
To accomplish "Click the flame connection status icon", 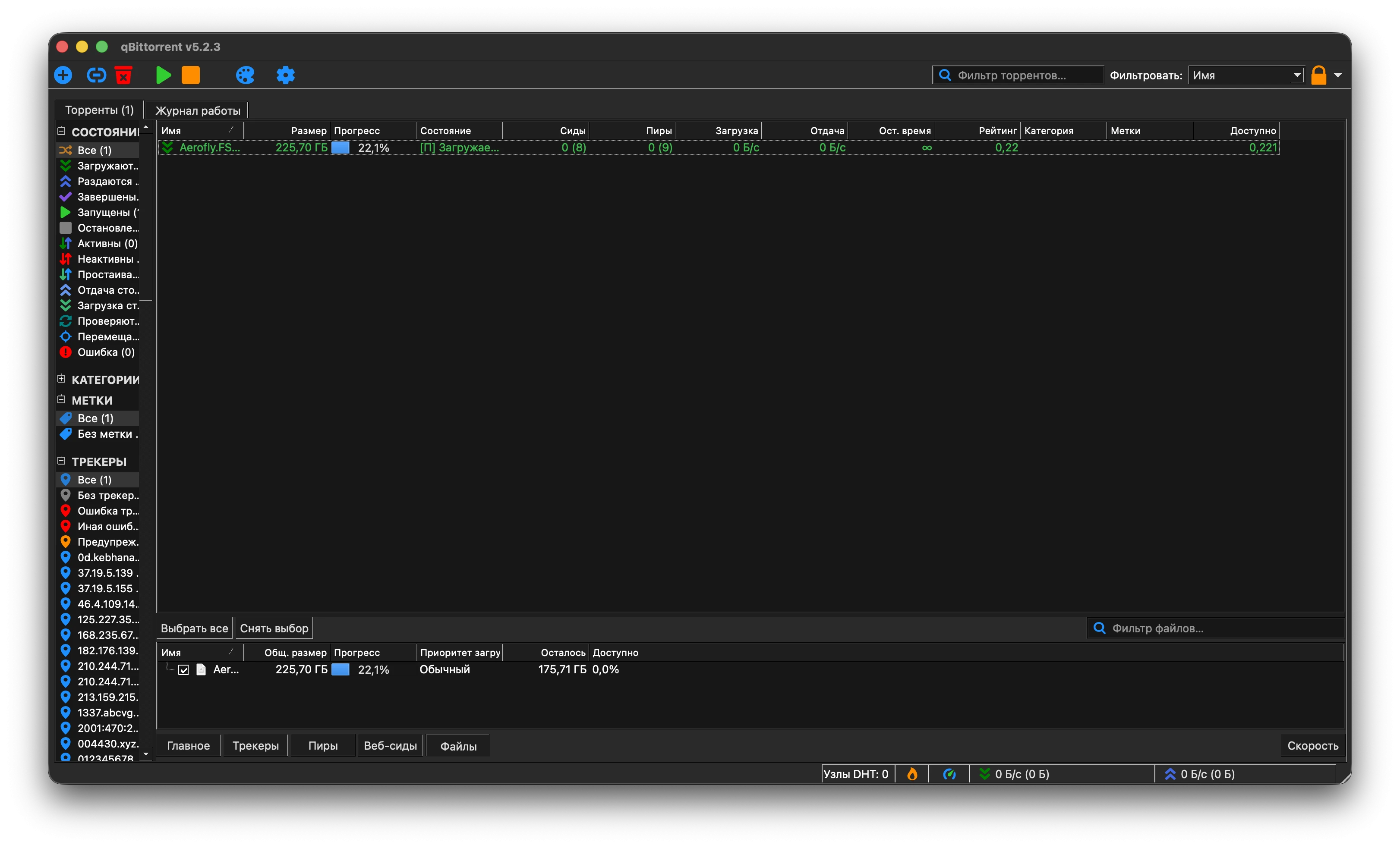I will [912, 774].
